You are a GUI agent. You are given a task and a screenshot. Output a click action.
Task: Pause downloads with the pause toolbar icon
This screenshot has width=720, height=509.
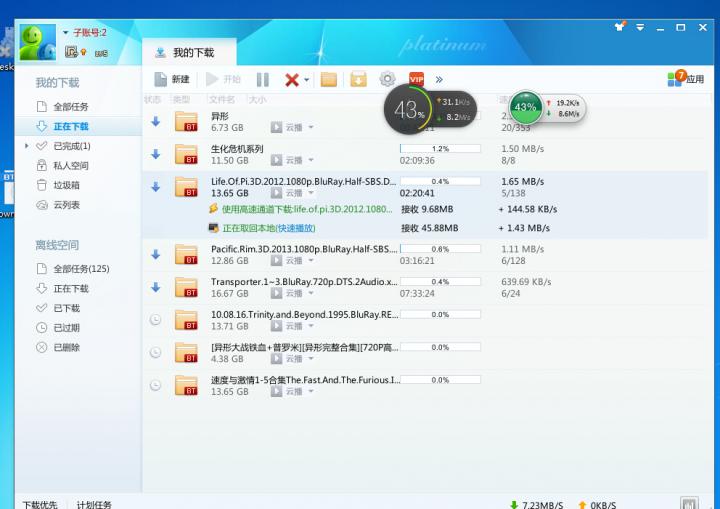(263, 79)
